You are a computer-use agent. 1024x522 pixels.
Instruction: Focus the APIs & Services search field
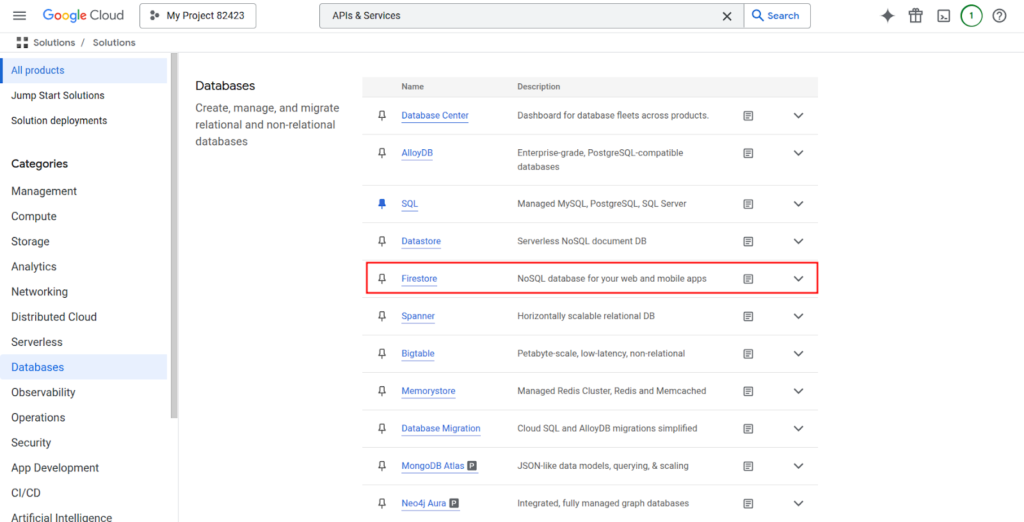click(522, 16)
